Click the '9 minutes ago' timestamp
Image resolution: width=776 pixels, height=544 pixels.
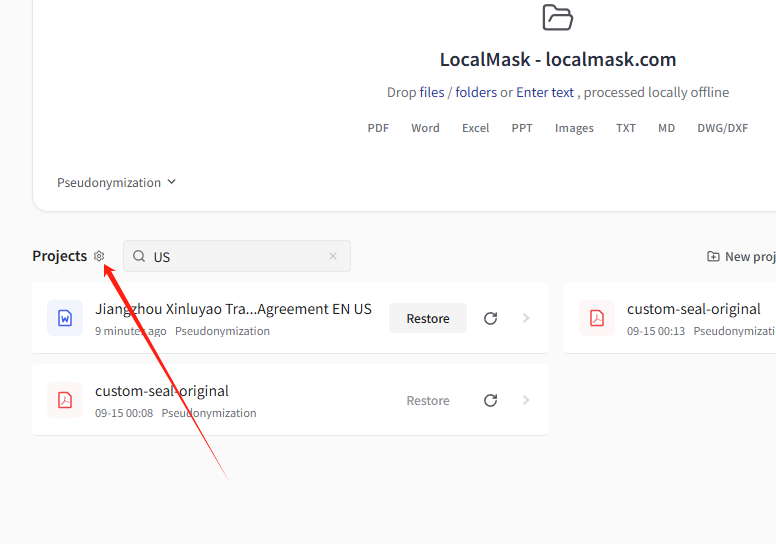(131, 331)
